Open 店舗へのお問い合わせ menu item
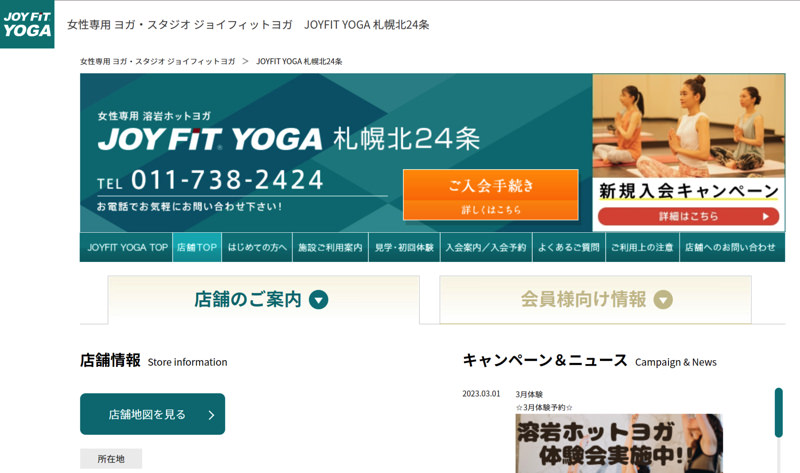 (x=730, y=247)
